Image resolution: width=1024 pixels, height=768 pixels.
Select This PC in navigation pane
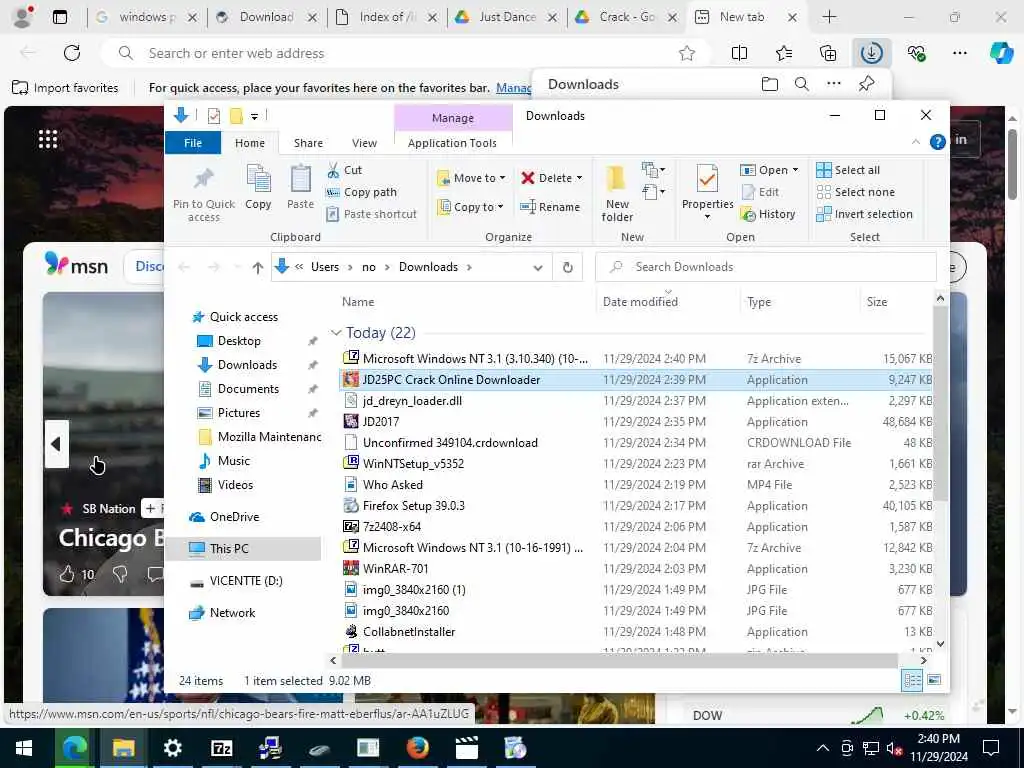coord(243,549)
